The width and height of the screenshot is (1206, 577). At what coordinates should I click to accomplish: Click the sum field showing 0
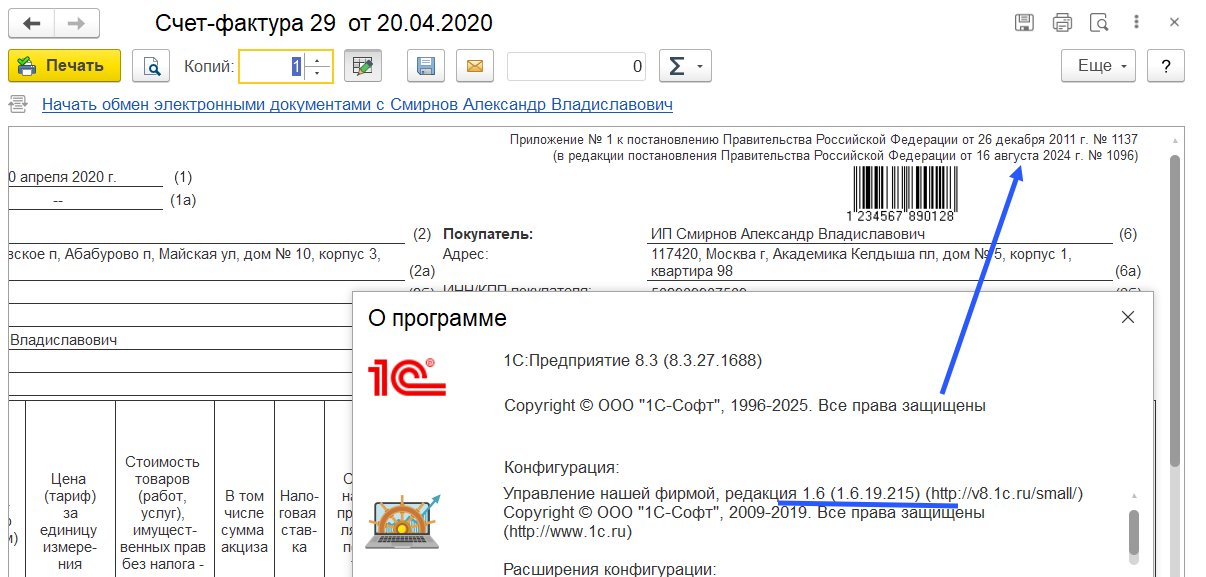pyautogui.click(x=577, y=66)
